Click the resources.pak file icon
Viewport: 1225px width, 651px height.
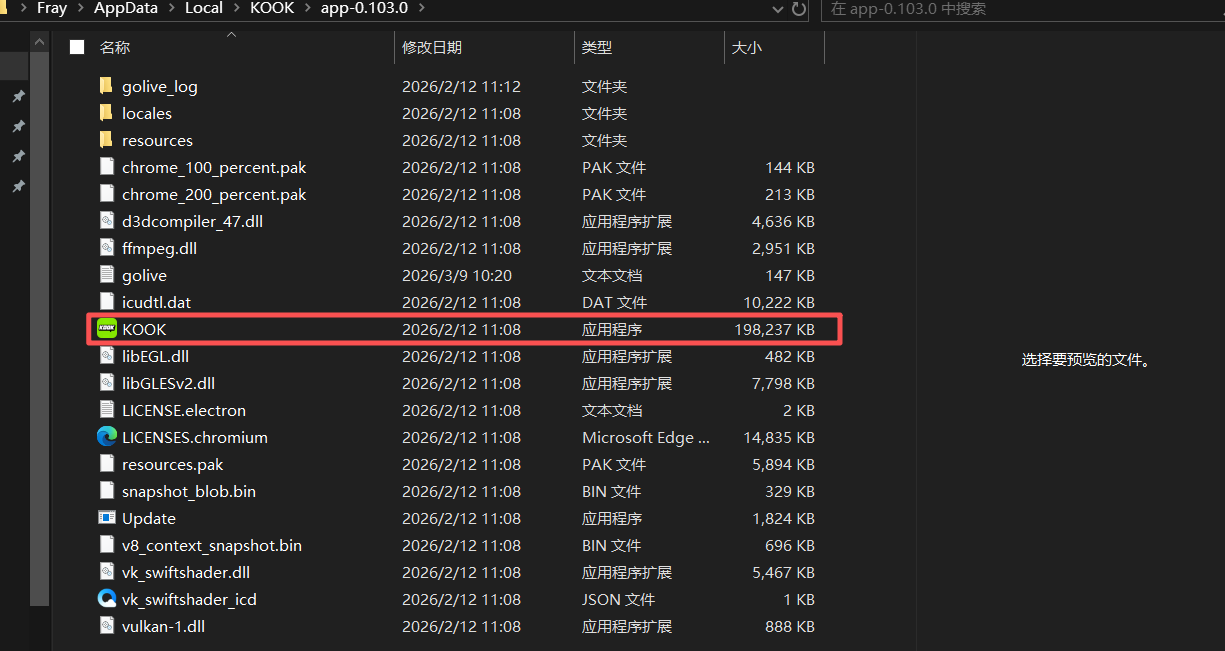click(x=107, y=464)
